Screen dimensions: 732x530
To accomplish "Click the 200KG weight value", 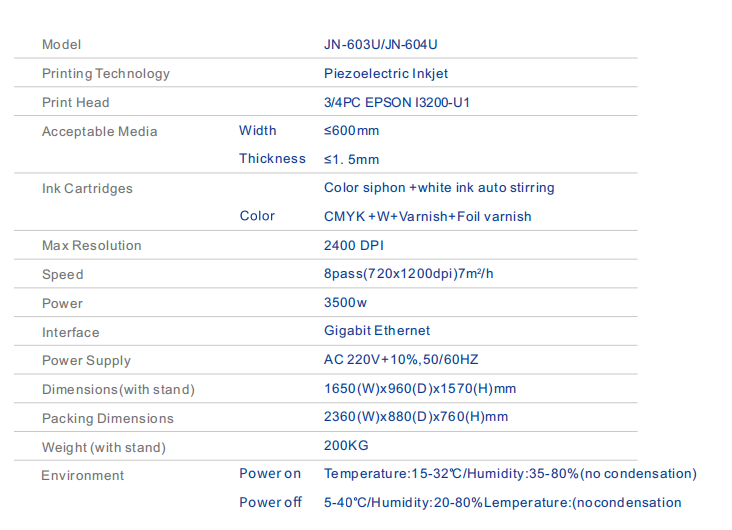I will [x=345, y=446].
